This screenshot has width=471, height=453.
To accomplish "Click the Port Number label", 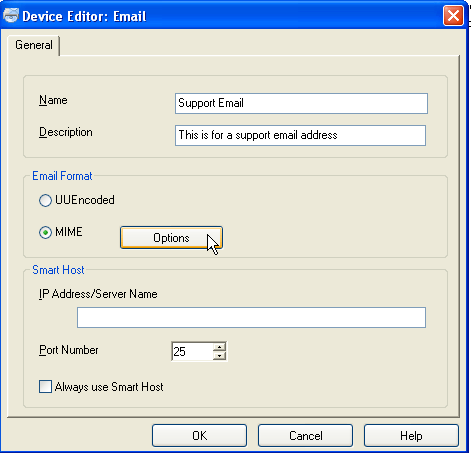I will pos(69,350).
